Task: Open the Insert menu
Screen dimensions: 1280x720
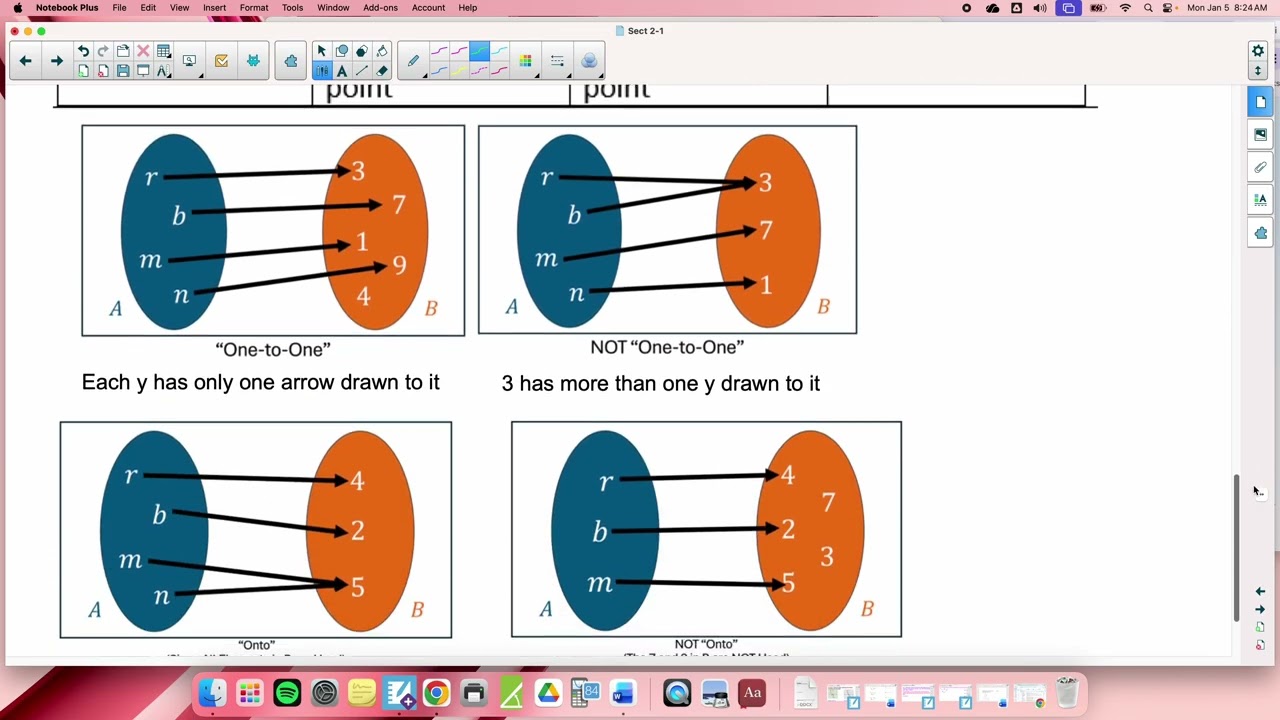Action: click(214, 8)
